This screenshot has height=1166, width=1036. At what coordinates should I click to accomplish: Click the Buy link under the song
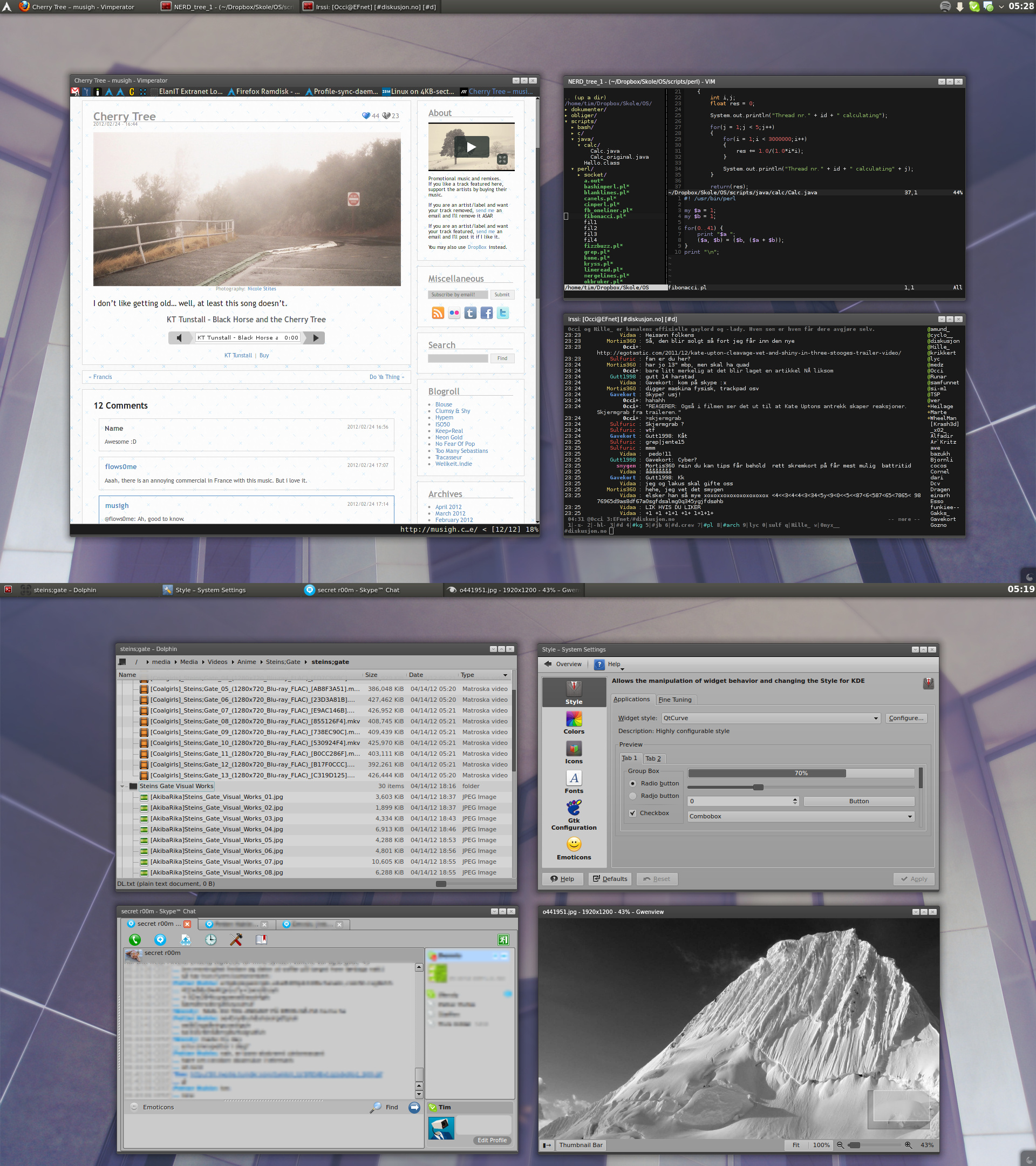pyautogui.click(x=264, y=355)
